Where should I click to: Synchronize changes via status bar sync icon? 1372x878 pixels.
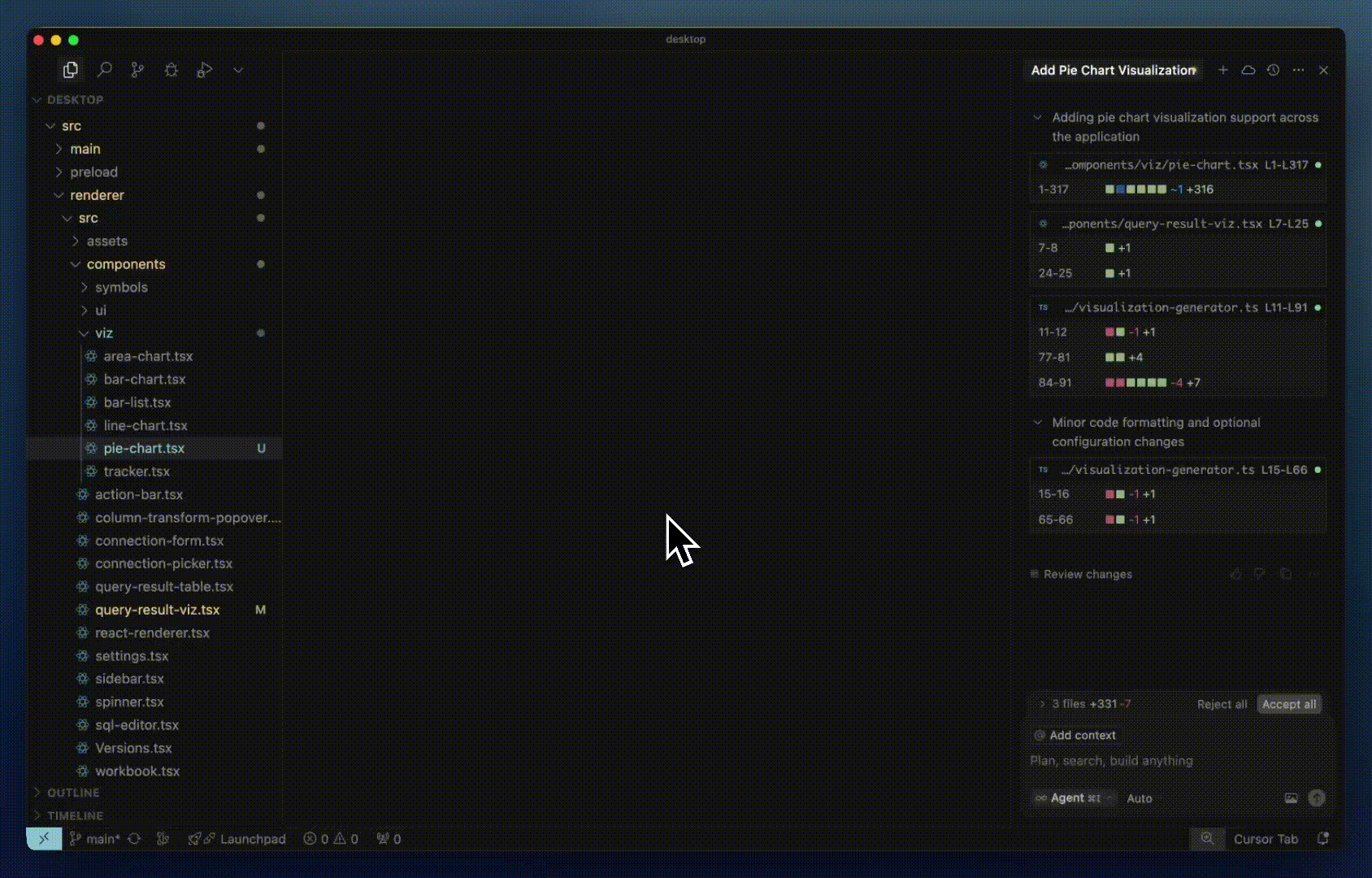click(134, 839)
